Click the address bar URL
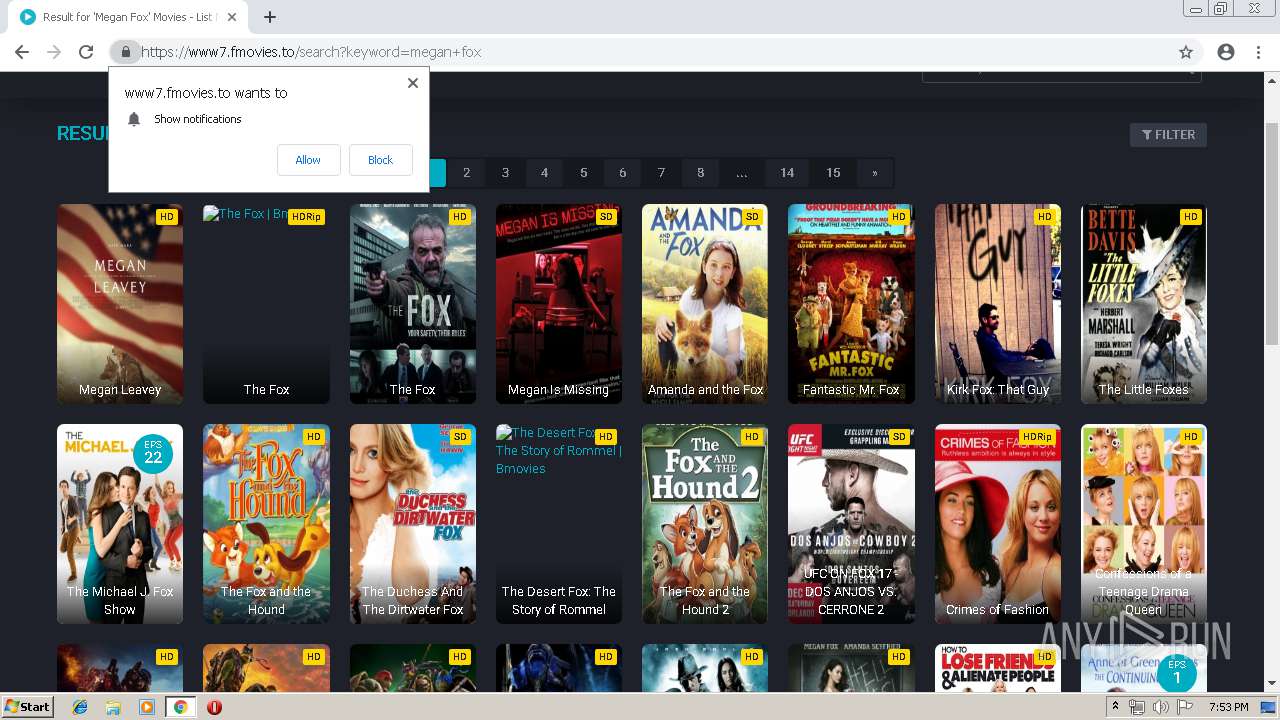 tap(311, 52)
